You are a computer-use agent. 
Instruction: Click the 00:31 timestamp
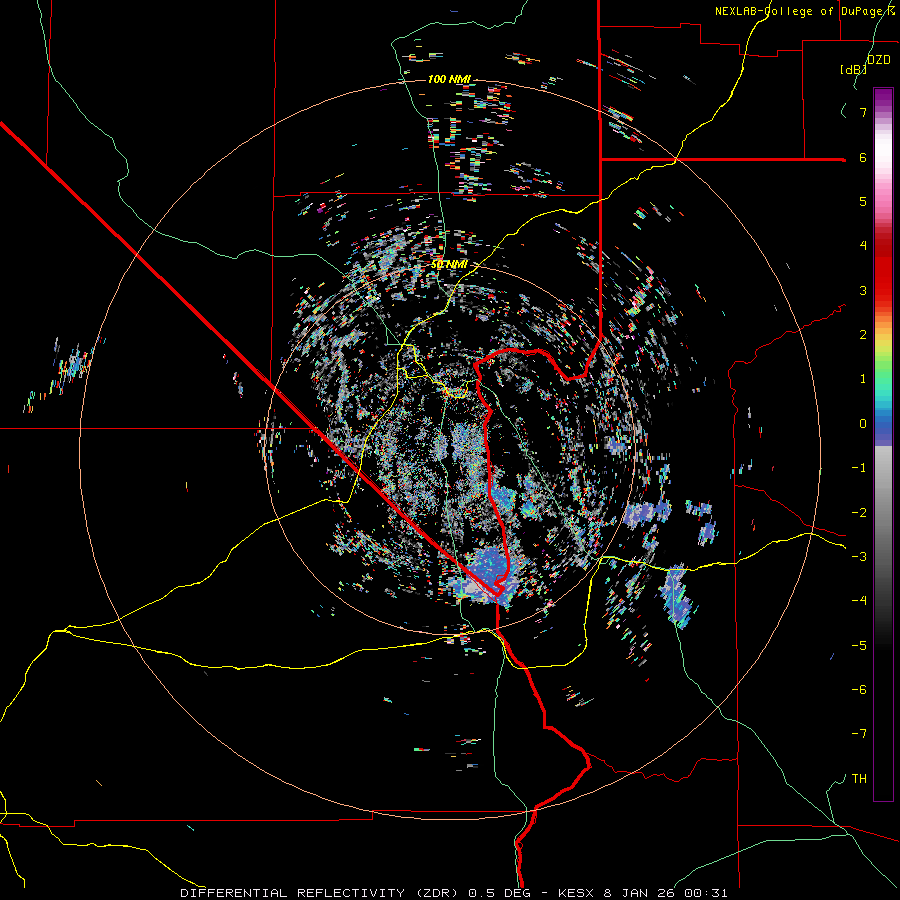click(x=705, y=893)
